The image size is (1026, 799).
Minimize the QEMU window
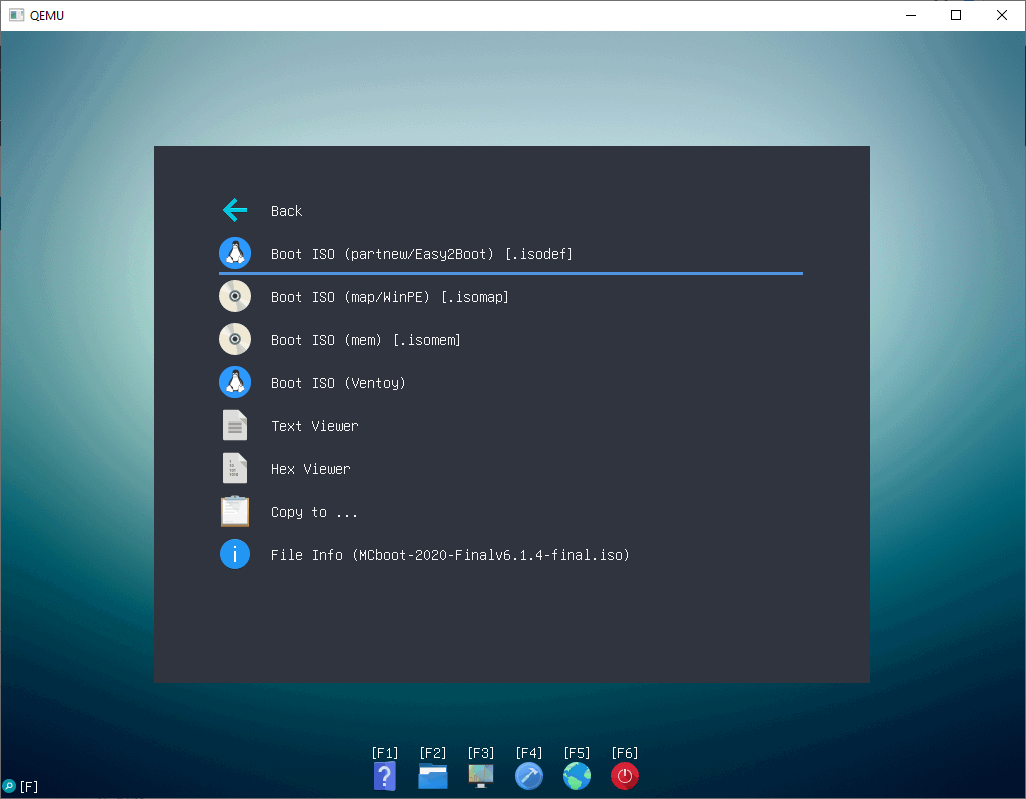click(x=911, y=15)
